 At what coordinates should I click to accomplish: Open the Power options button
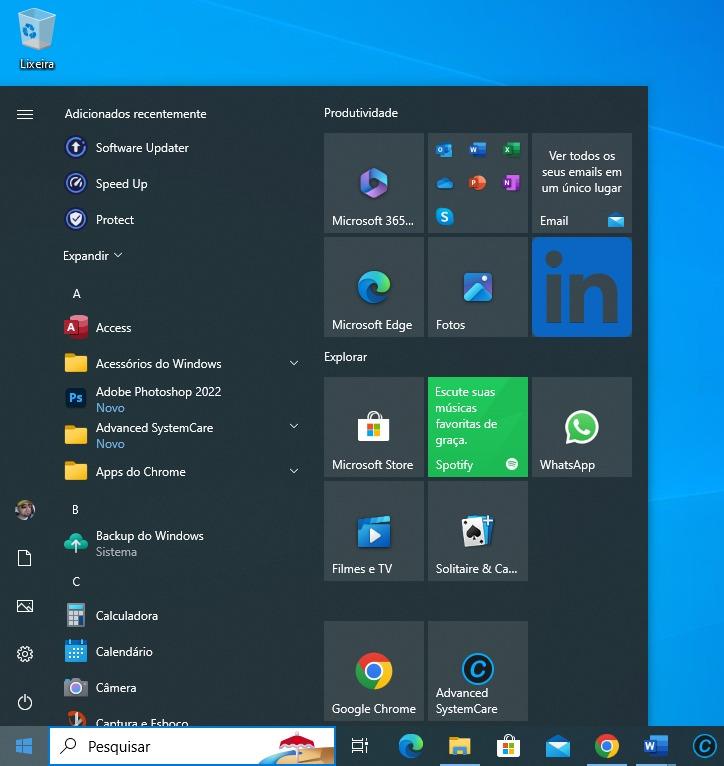25,702
